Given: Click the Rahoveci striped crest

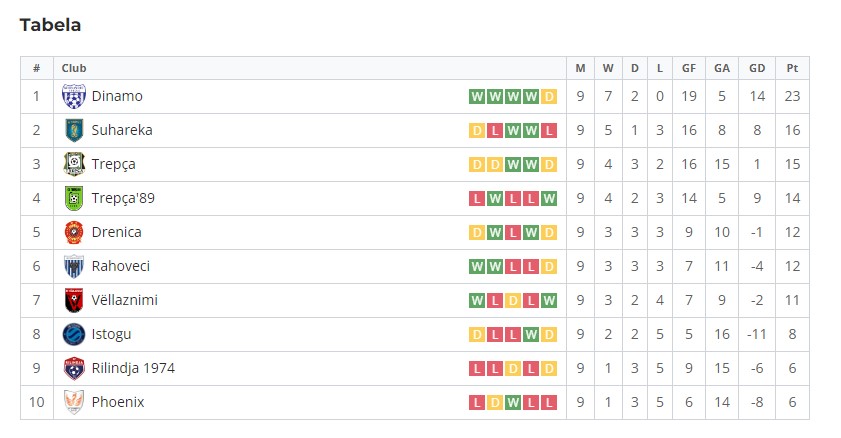Looking at the screenshot, I should [73, 266].
